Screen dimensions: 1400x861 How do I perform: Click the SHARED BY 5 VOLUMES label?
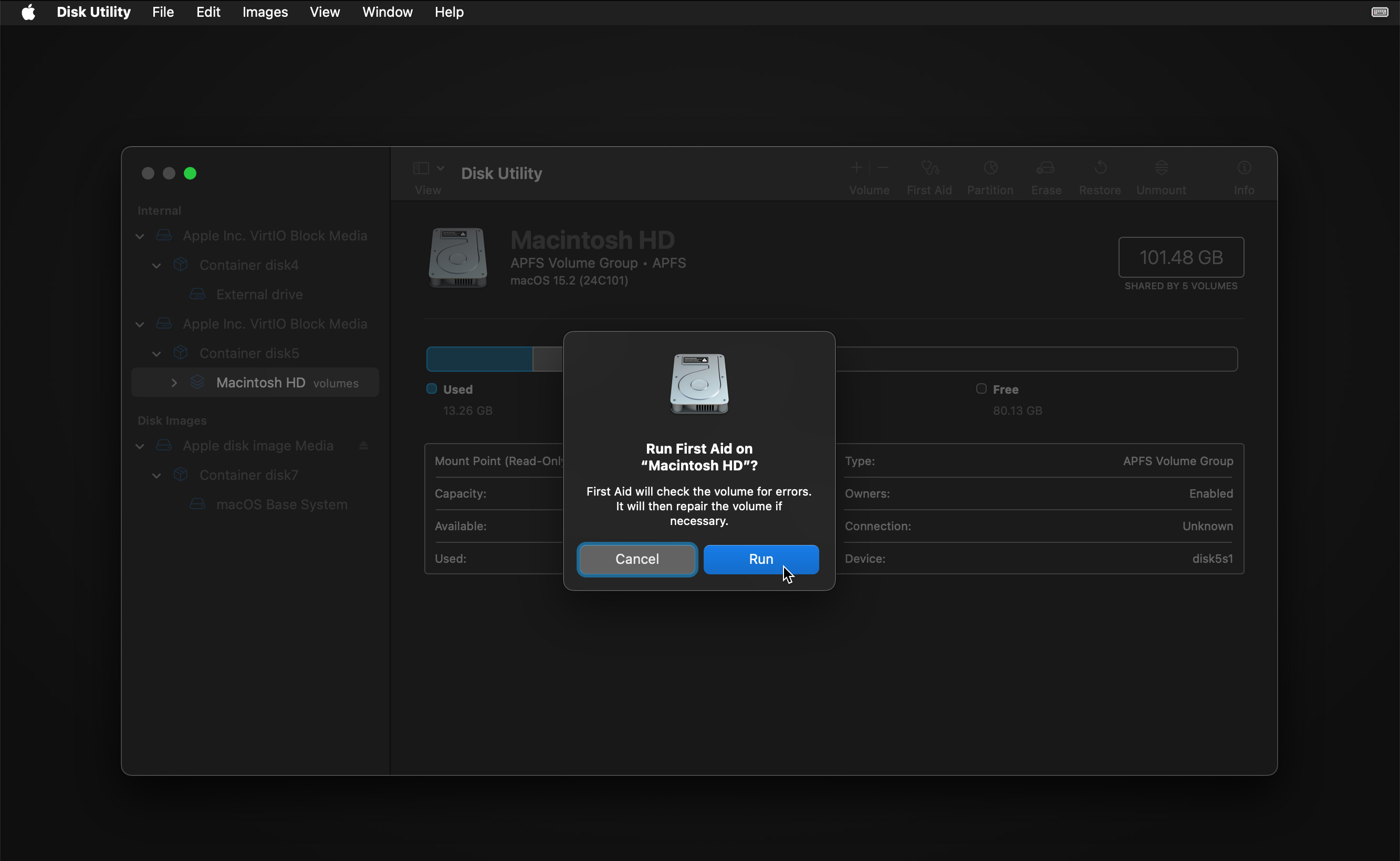[x=1180, y=286]
